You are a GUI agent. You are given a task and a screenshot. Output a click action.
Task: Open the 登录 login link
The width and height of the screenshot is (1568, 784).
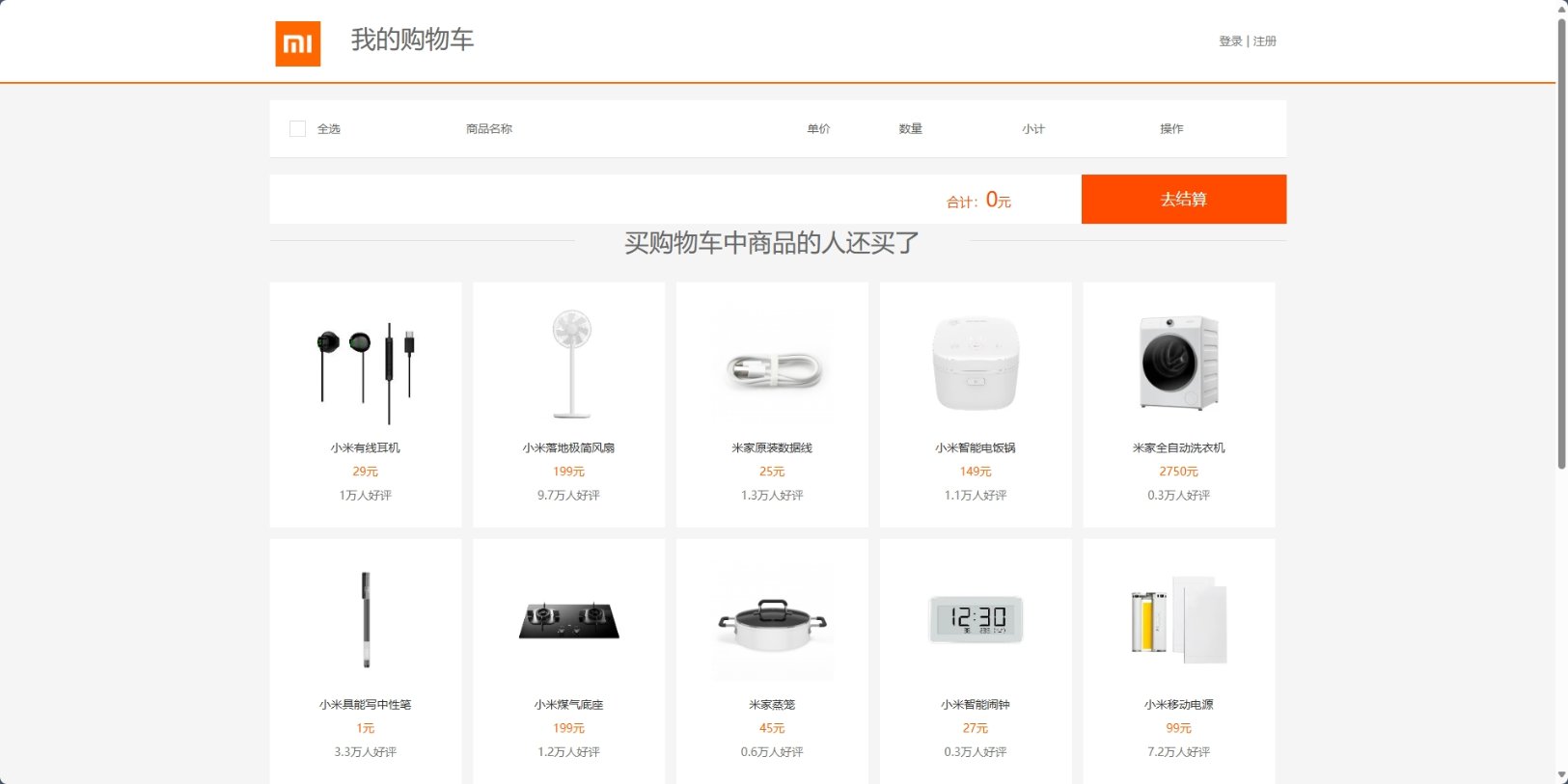pos(1230,41)
